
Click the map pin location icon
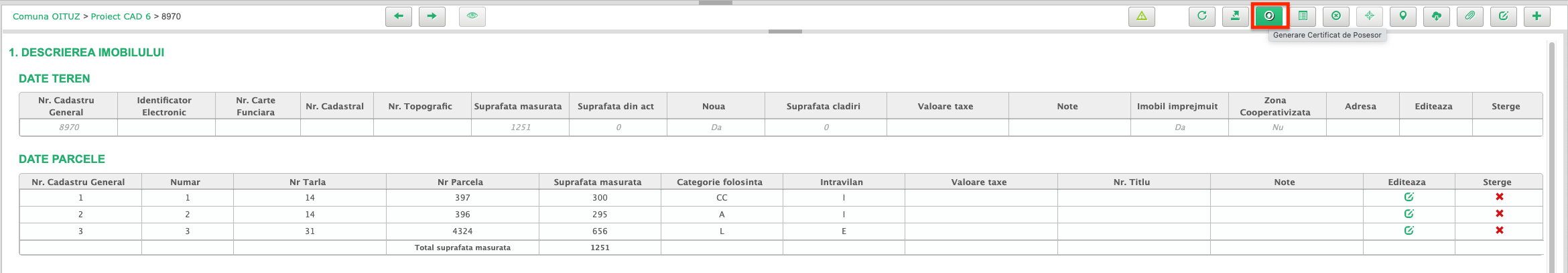click(x=1402, y=16)
